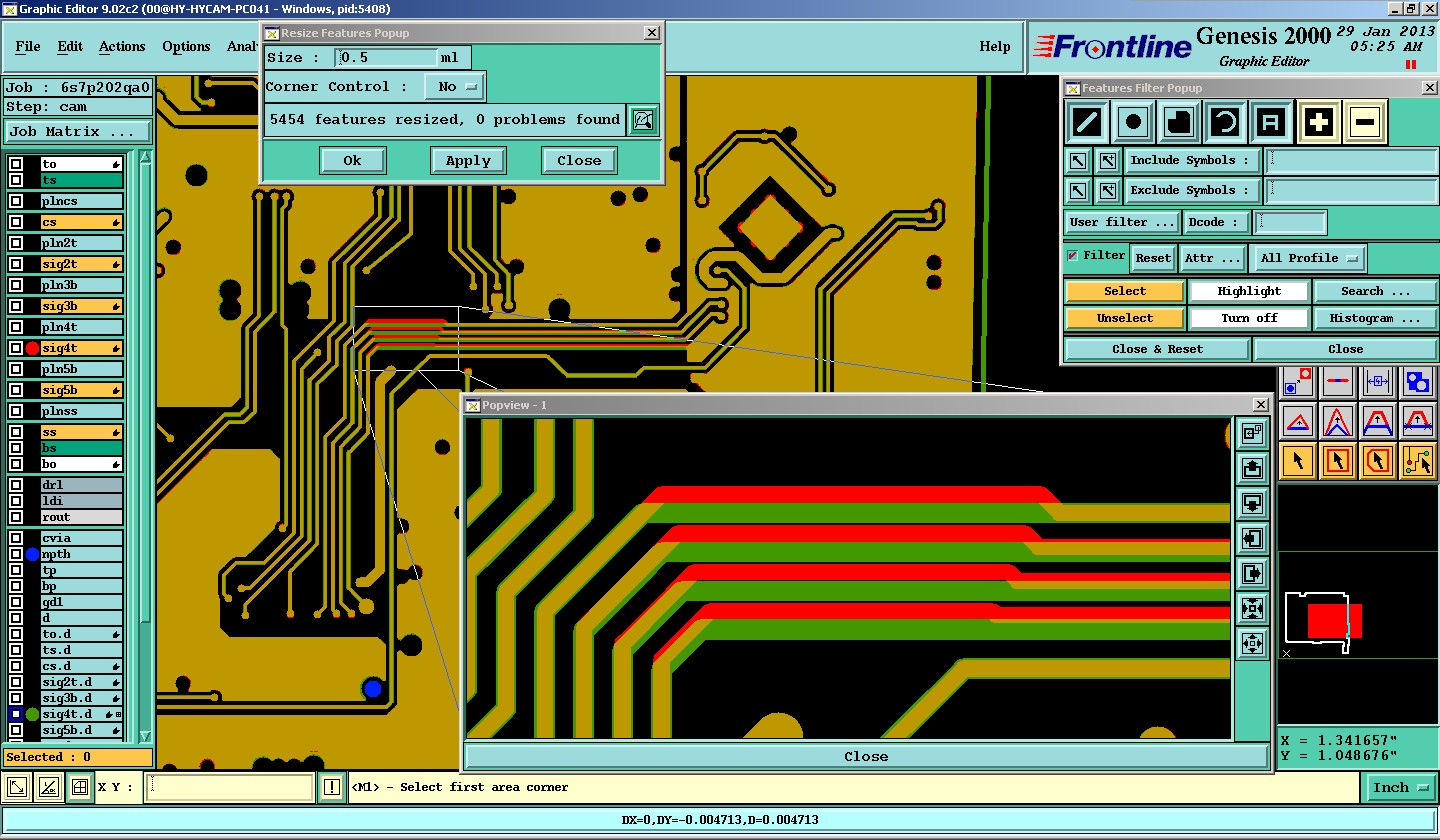Toggle text features filter icon
This screenshot has width=1440, height=840.
coord(1272,123)
